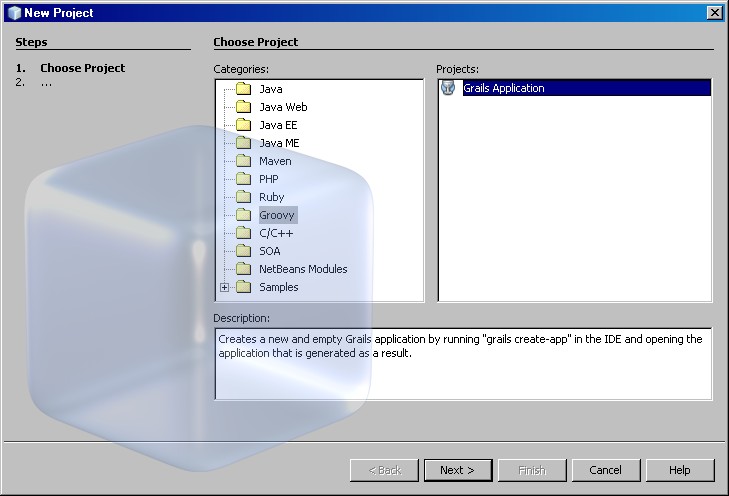This screenshot has height=496, width=729.
Task: Select the SOA category label
Action: tap(270, 251)
